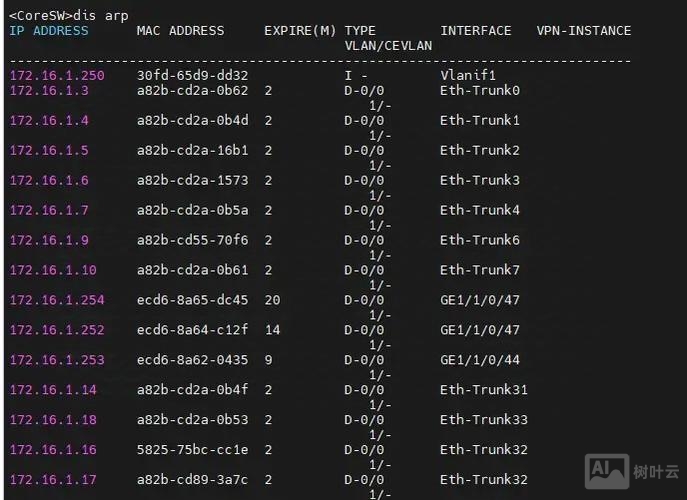This screenshot has width=687, height=500.
Task: Click the Eth-Trunk33 interface entry
Action: [484, 420]
